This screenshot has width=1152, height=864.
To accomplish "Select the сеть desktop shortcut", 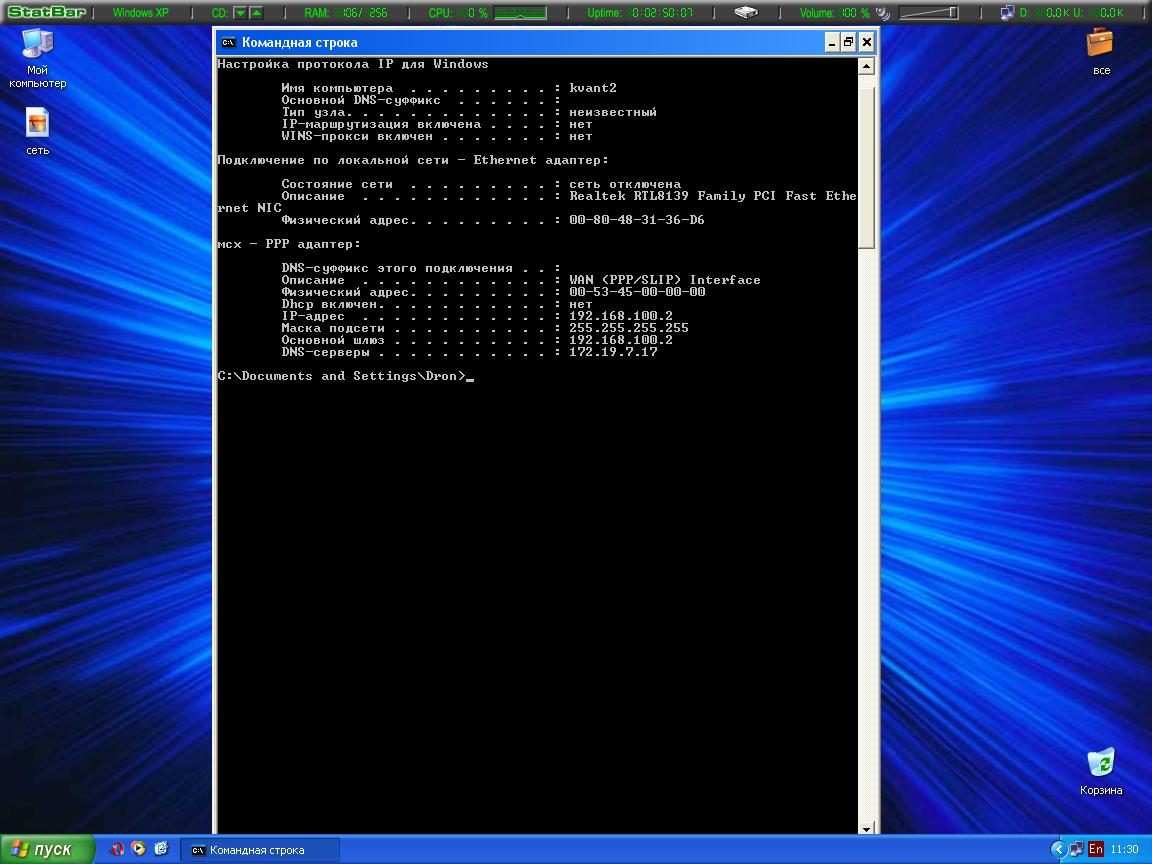I will click(x=37, y=123).
